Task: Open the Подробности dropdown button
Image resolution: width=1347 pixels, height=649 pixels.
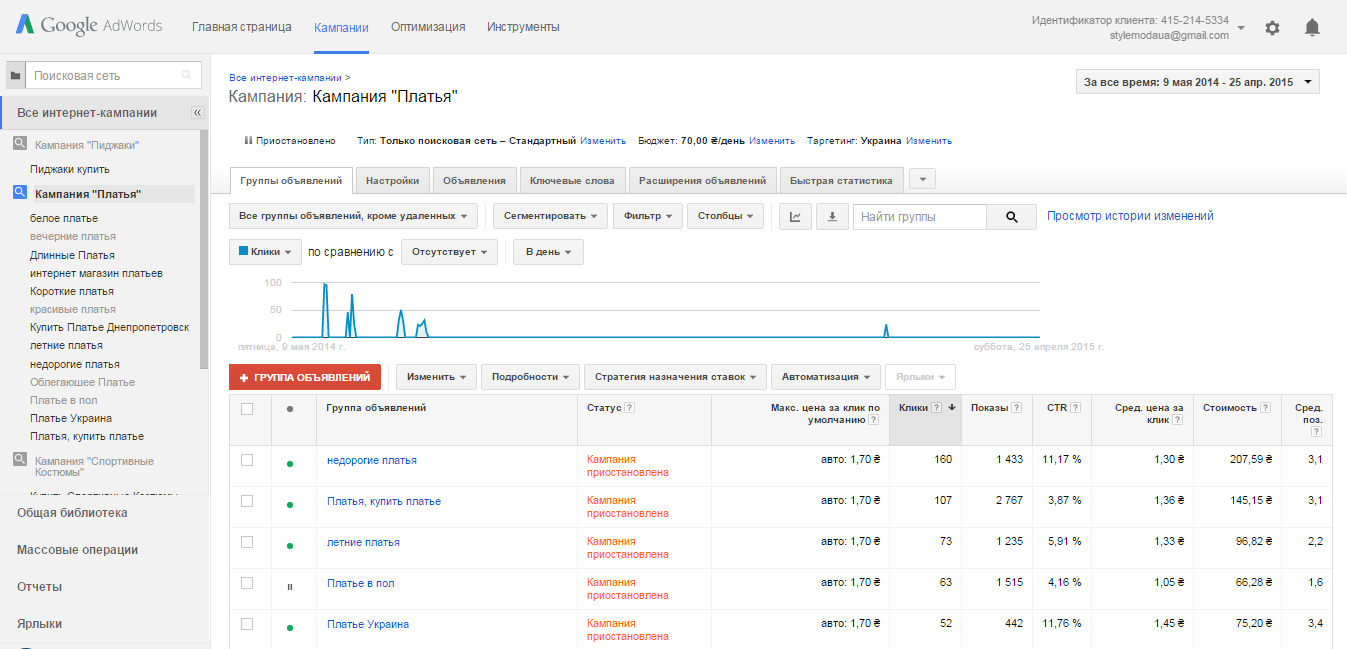Action: [530, 377]
